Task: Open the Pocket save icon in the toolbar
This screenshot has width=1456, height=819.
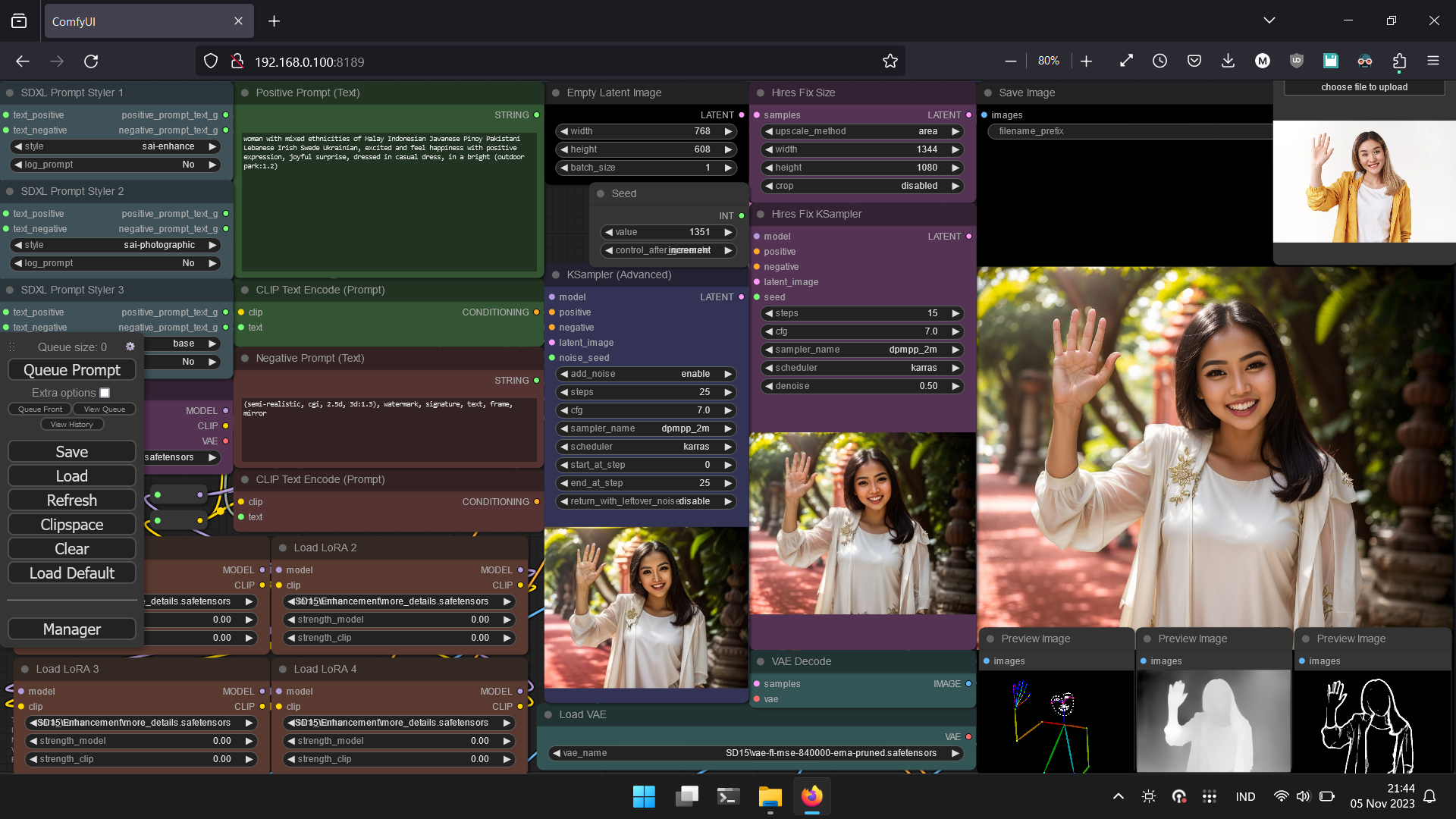Action: pos(1194,61)
